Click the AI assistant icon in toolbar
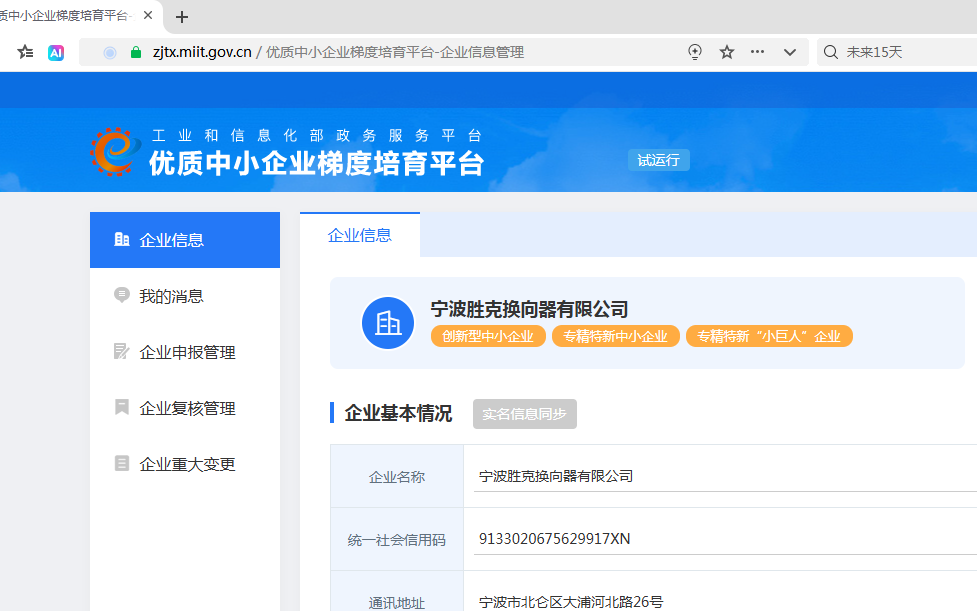The width and height of the screenshot is (977, 611). pyautogui.click(x=56, y=52)
